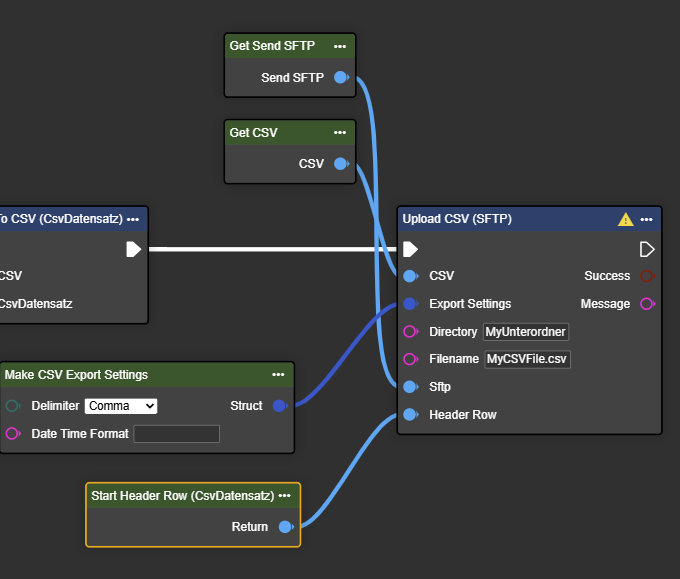Click the Message output pin
The height and width of the screenshot is (579, 680).
tap(647, 304)
